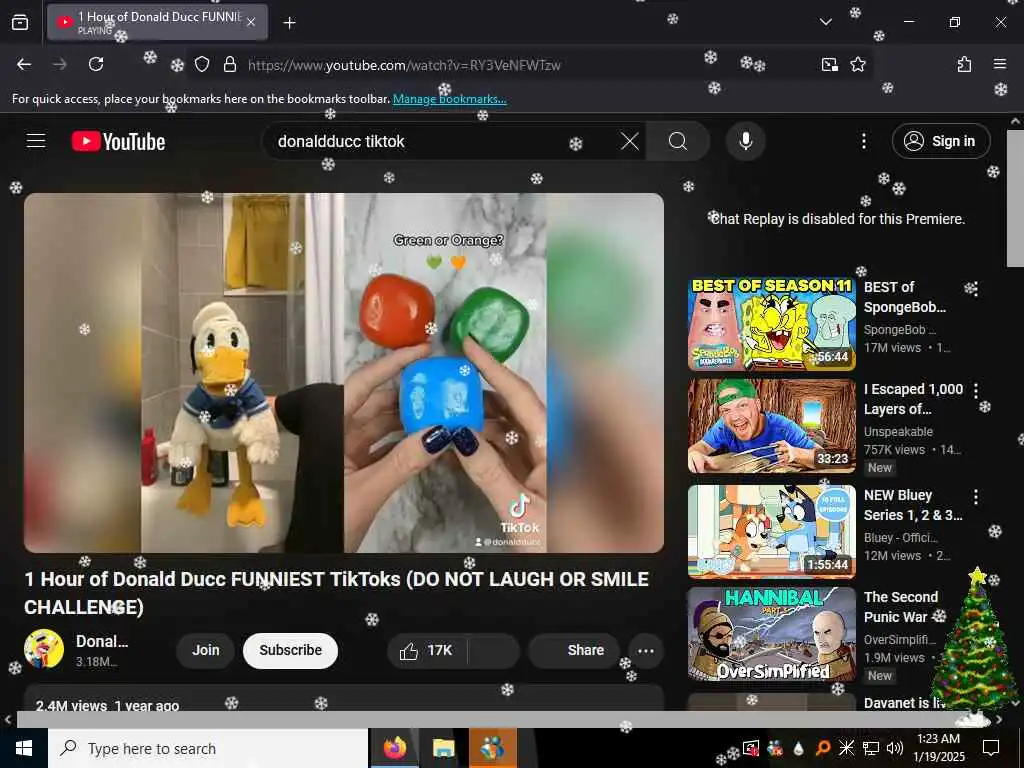The image size is (1024, 768).
Task: Open the Firefox View icon beside the tab
Action: coord(20,22)
